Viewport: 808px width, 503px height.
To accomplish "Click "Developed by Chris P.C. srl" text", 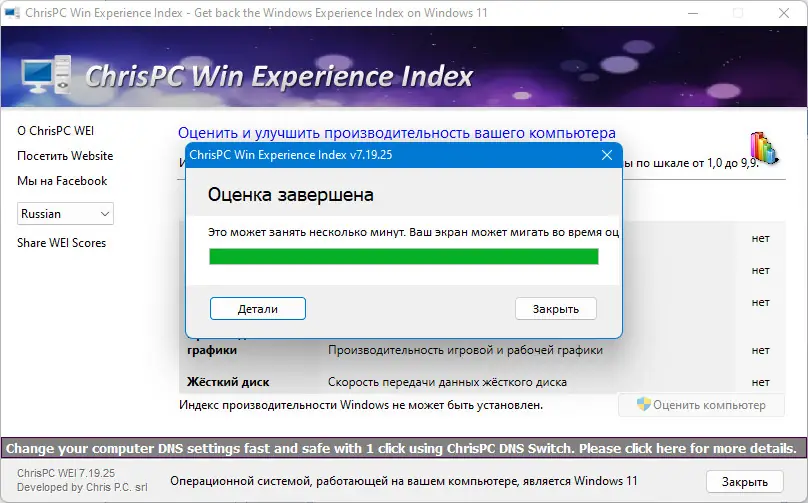I will click(x=82, y=487).
